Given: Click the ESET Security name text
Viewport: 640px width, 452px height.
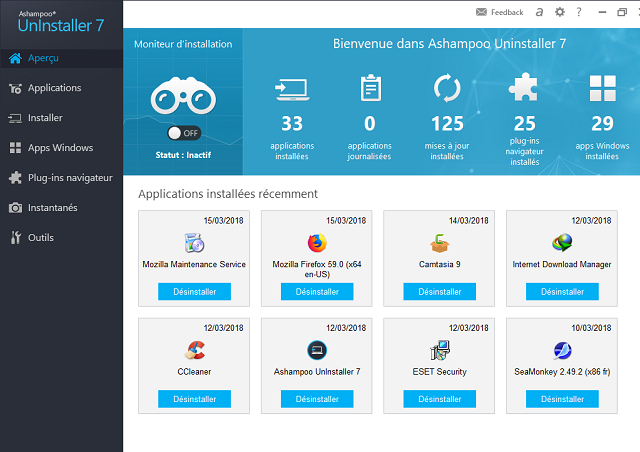Looking at the screenshot, I should (440, 372).
